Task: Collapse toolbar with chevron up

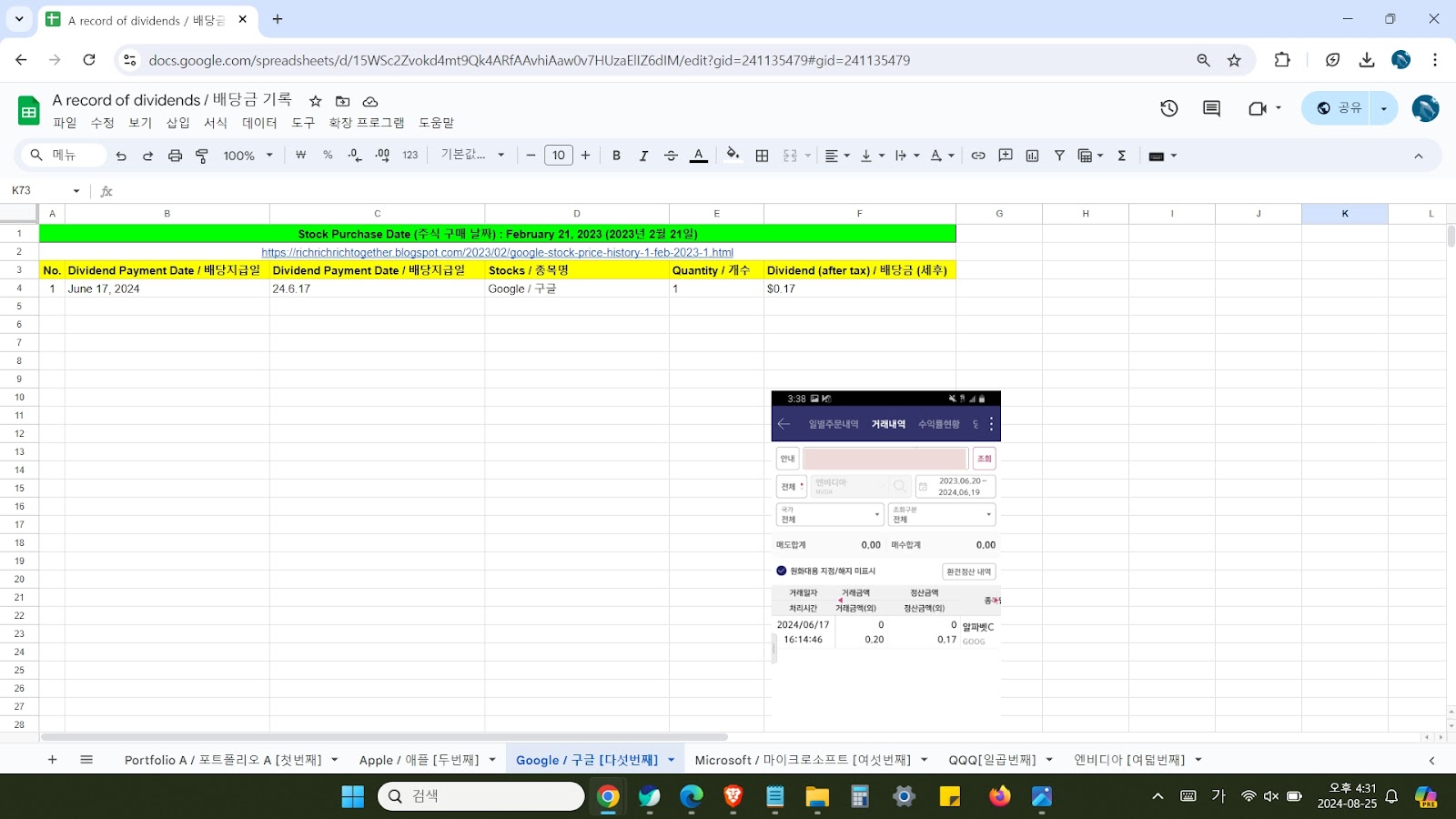Action: (x=1418, y=156)
